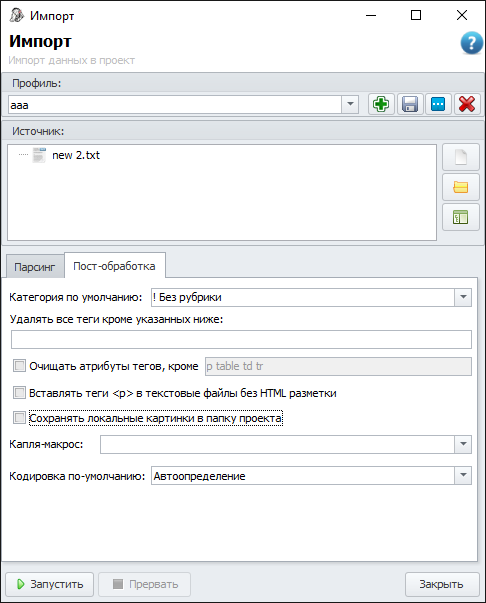
Task: Open Категория по умолчанию dropdown
Action: point(463,297)
